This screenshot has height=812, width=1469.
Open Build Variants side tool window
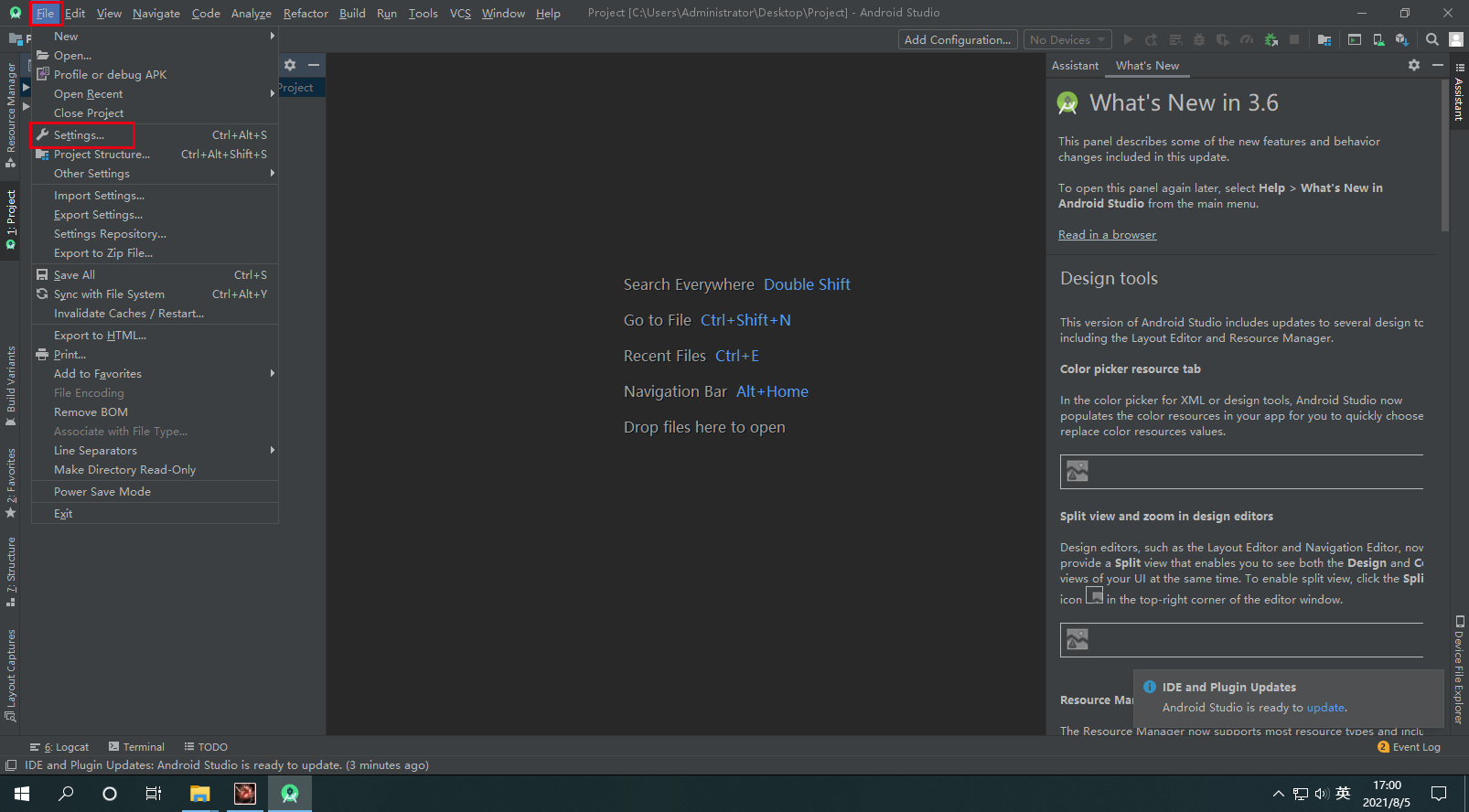click(x=11, y=386)
